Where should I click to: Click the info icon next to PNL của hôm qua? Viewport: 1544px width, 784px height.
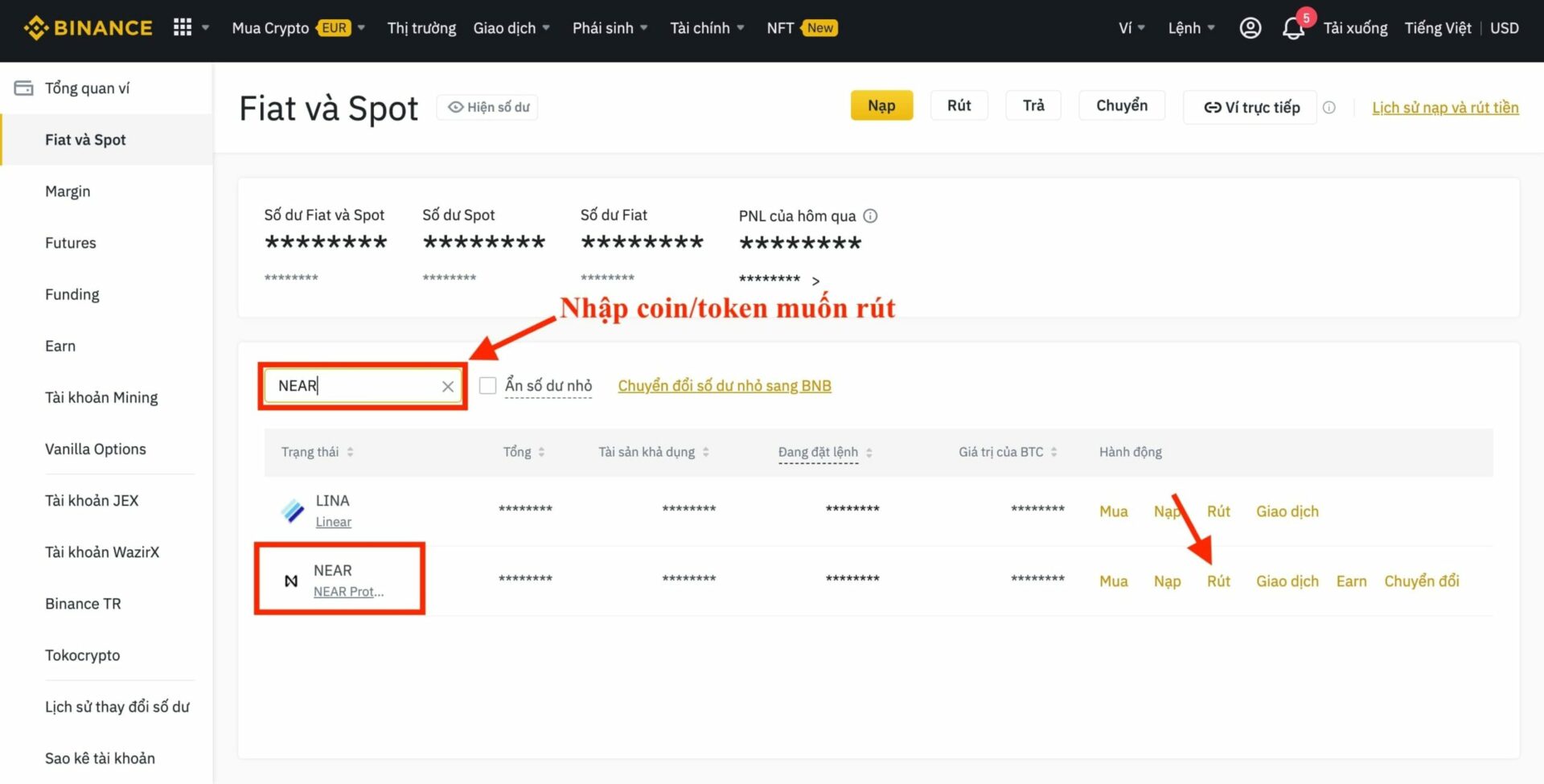click(870, 215)
